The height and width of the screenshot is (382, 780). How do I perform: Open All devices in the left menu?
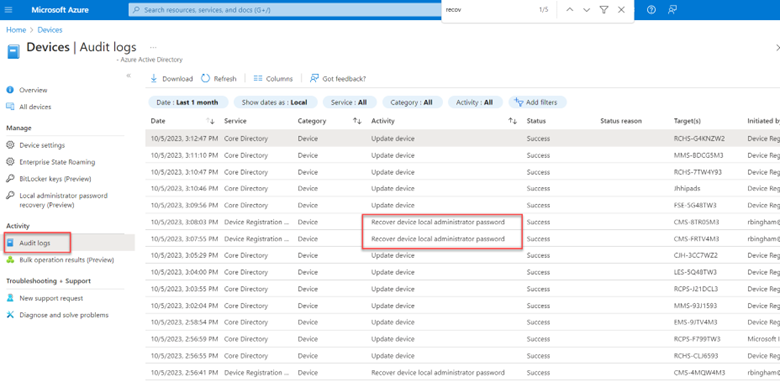click(x=35, y=106)
